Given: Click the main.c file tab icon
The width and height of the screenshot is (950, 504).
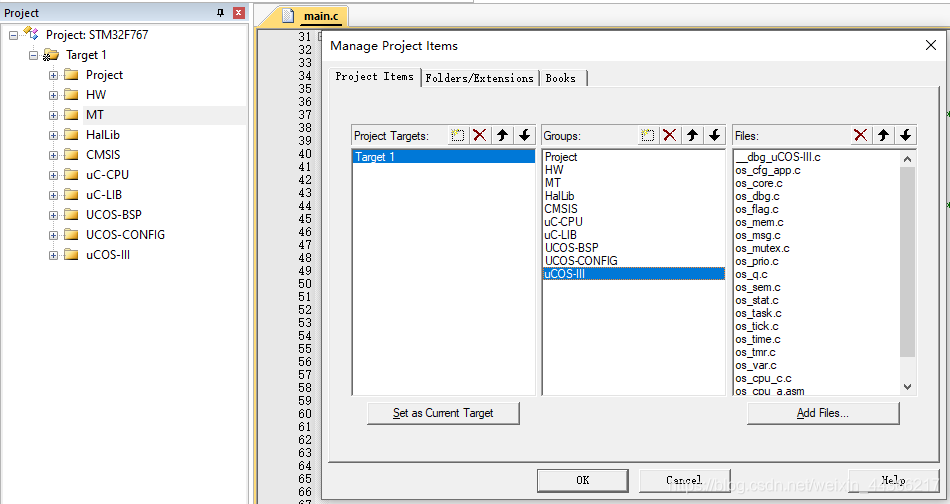Looking at the screenshot, I should pos(288,16).
